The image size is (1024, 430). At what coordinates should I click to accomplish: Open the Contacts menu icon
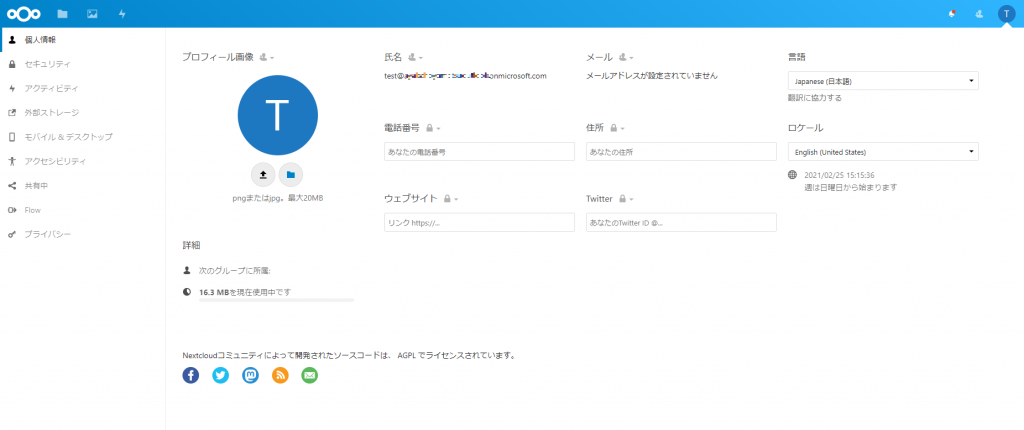(979, 14)
